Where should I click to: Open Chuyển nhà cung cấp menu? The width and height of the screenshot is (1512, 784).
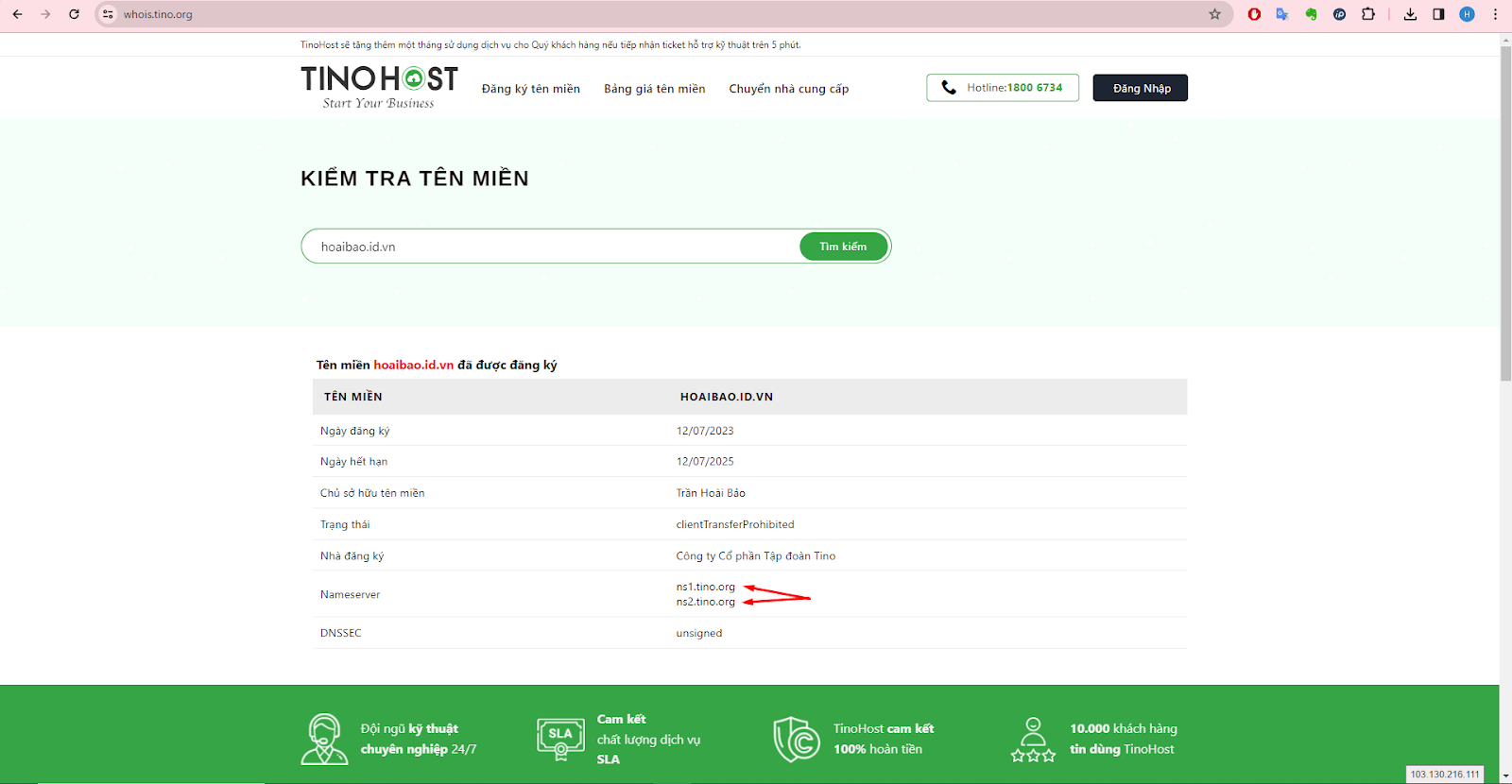pyautogui.click(x=789, y=89)
